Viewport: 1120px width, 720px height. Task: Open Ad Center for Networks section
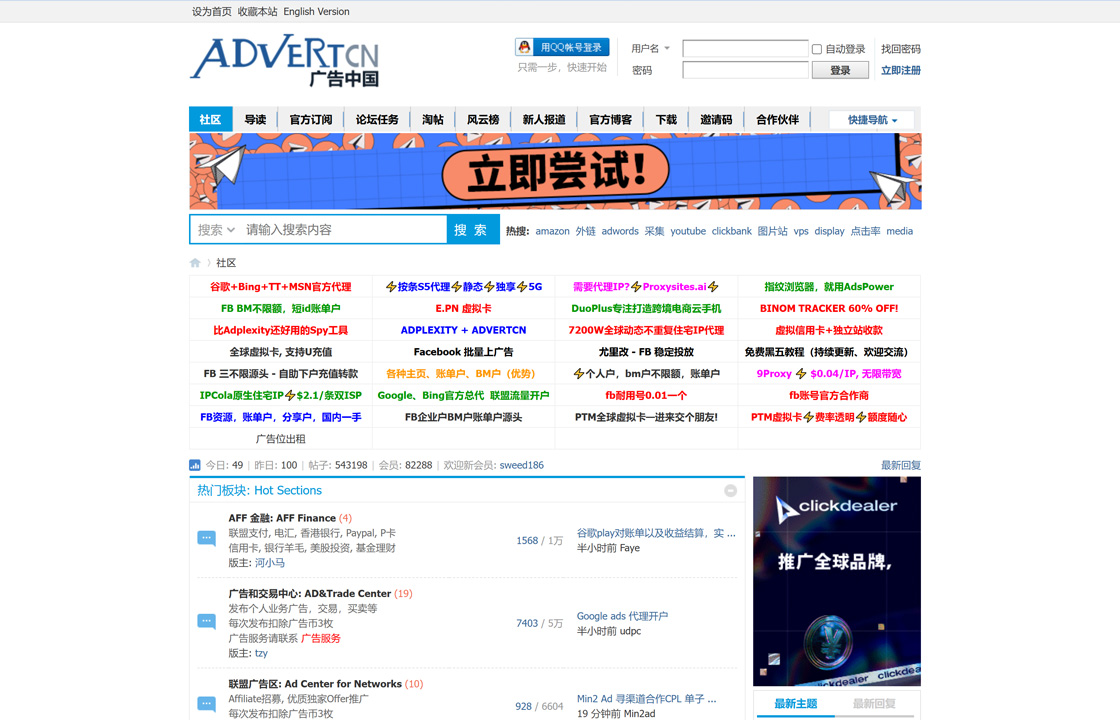pyautogui.click(x=315, y=684)
